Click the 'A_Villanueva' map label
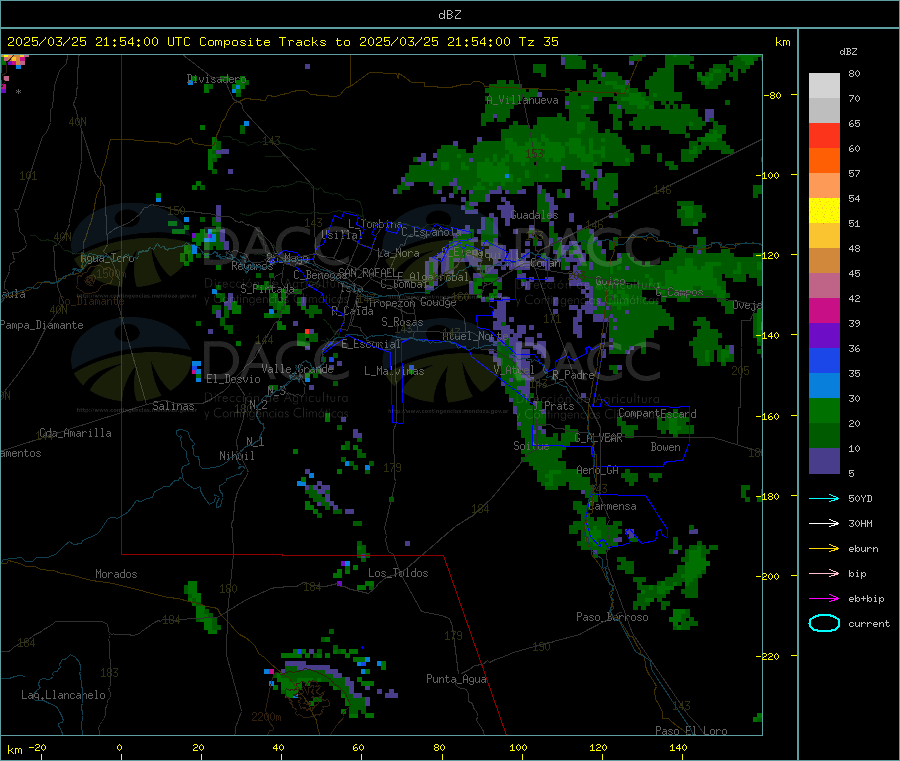Screen dimensions: 900x761 (522, 100)
